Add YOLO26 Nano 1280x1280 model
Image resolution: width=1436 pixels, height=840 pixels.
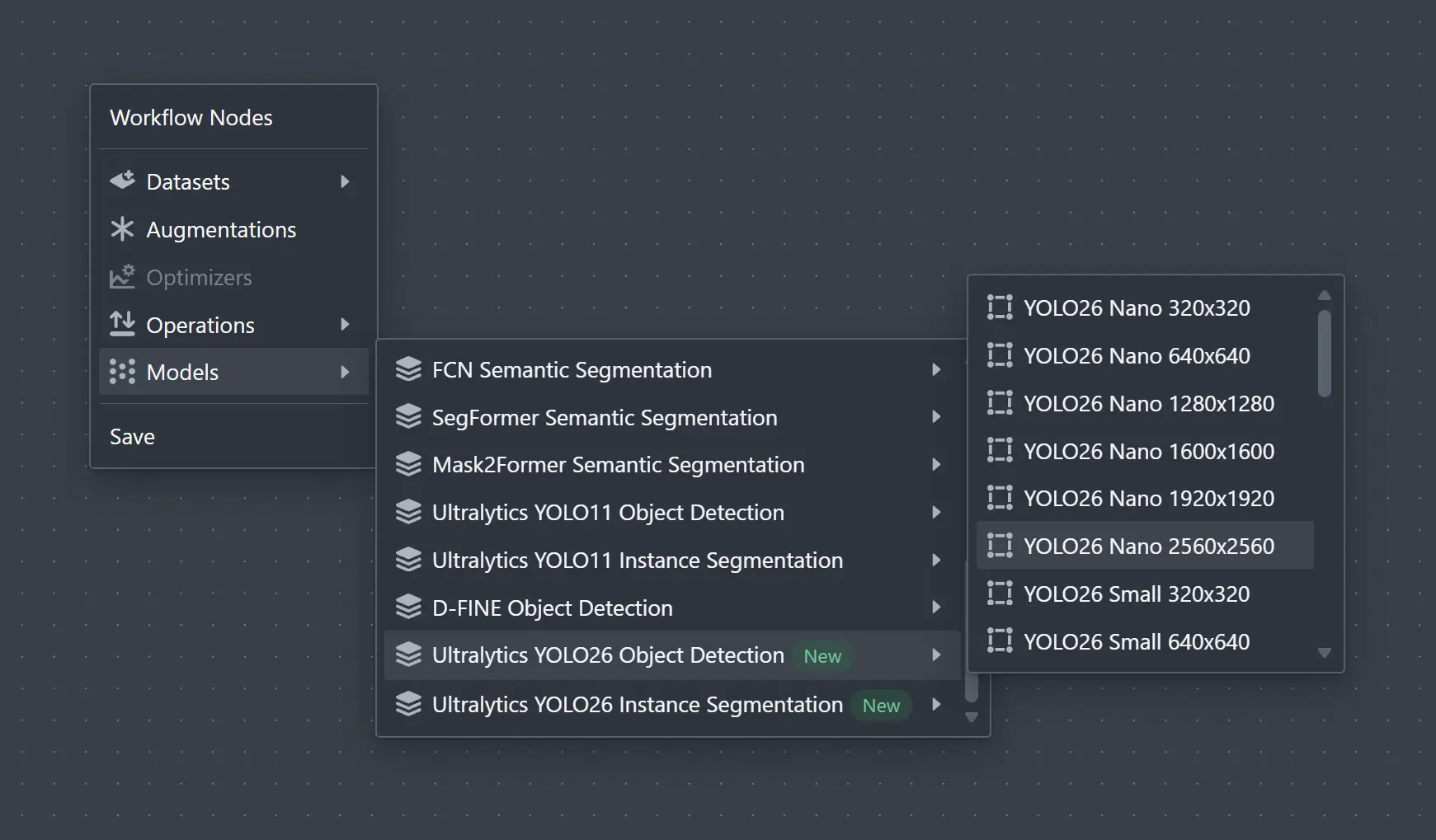(1145, 403)
